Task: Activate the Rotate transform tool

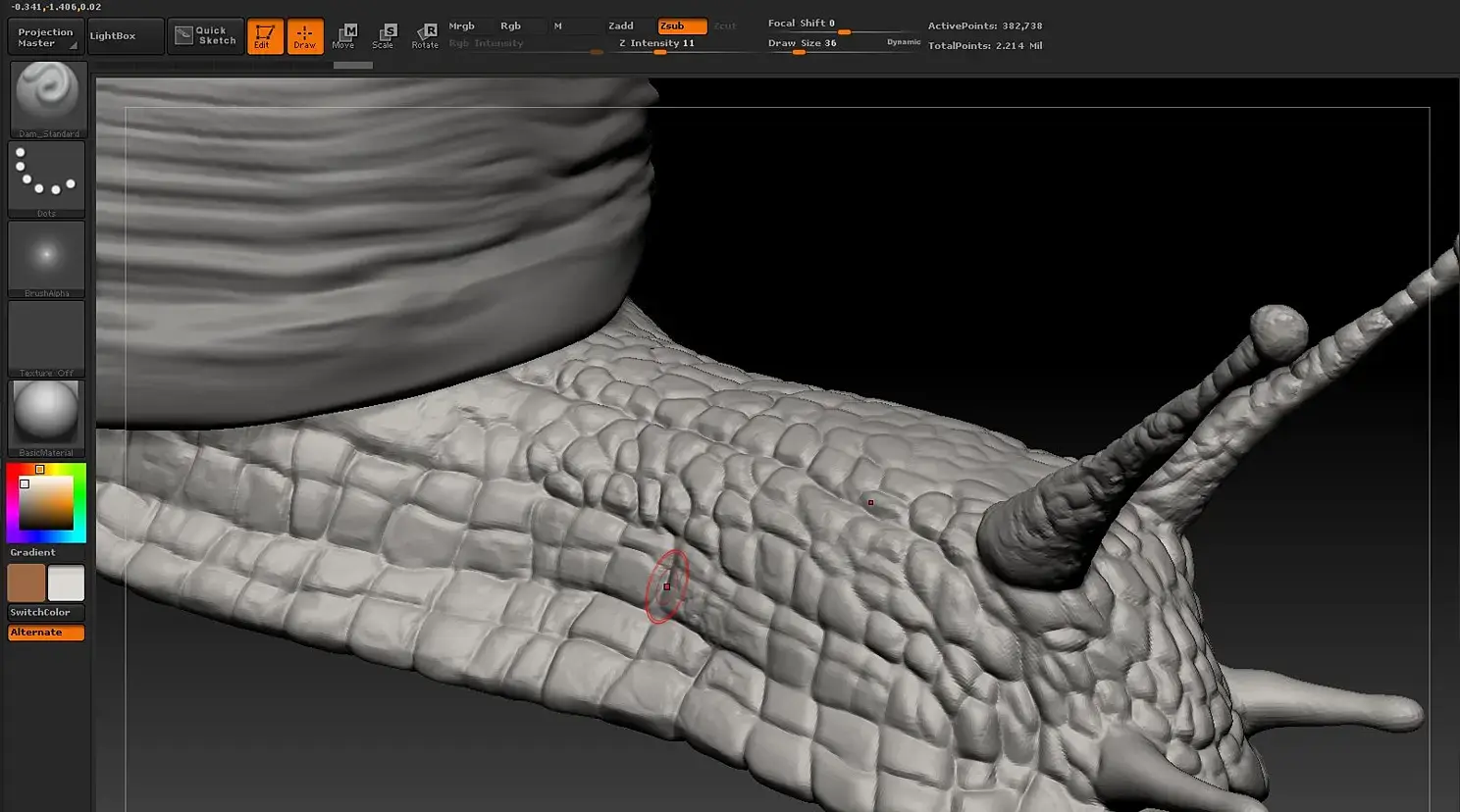Action: [425, 36]
